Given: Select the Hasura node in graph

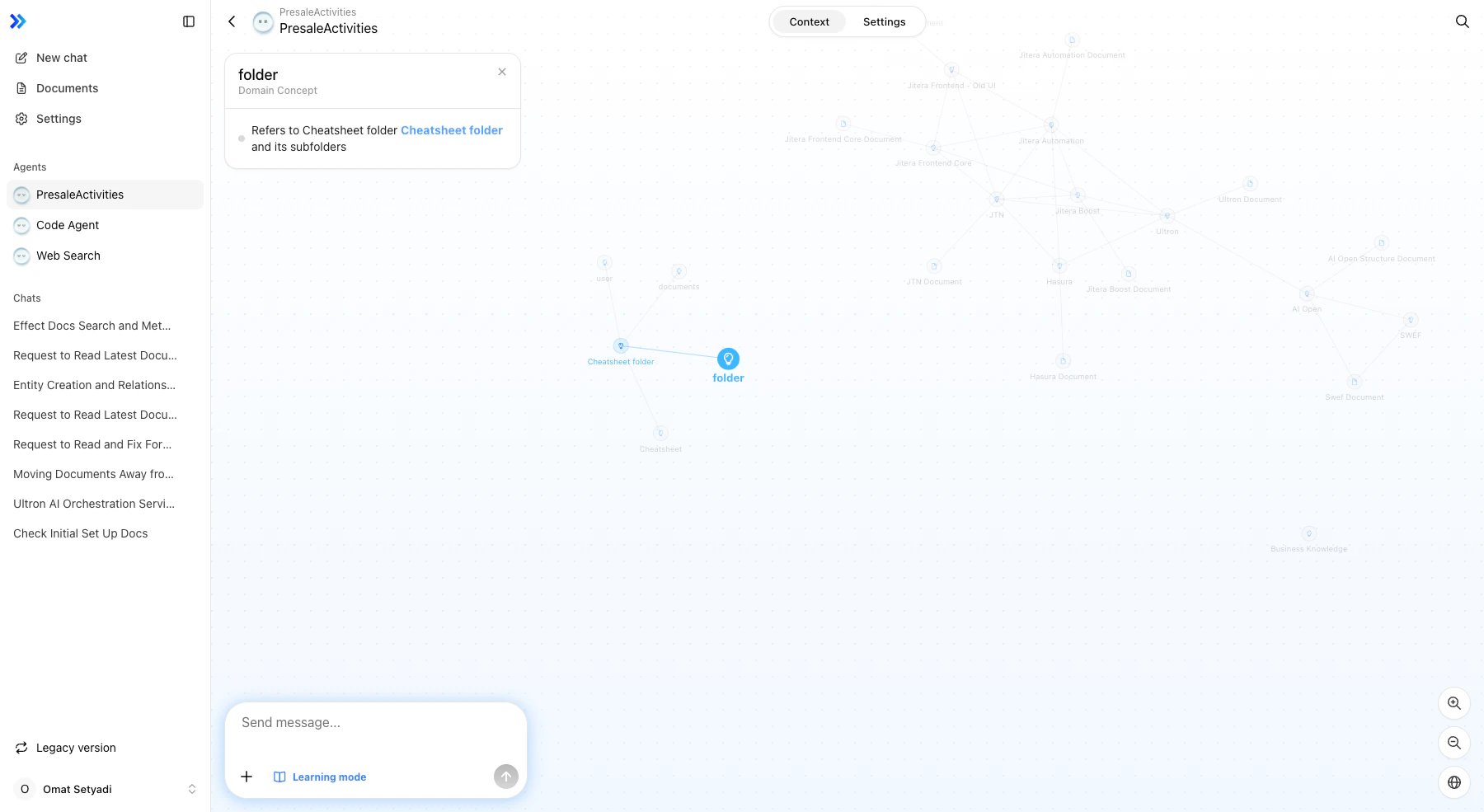Looking at the screenshot, I should pos(1059,265).
